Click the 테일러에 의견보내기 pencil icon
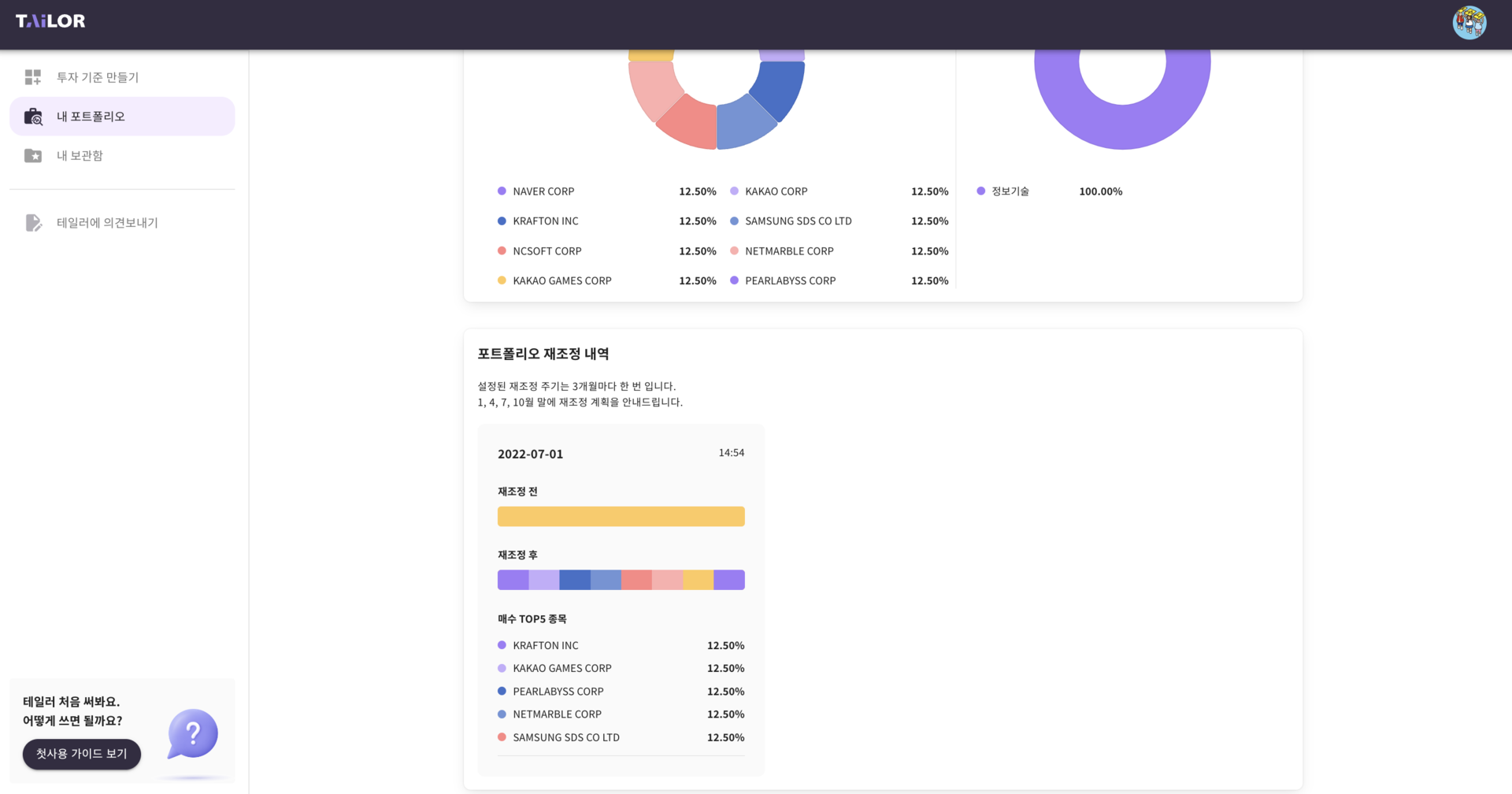The width and height of the screenshot is (1512, 794). click(33, 223)
